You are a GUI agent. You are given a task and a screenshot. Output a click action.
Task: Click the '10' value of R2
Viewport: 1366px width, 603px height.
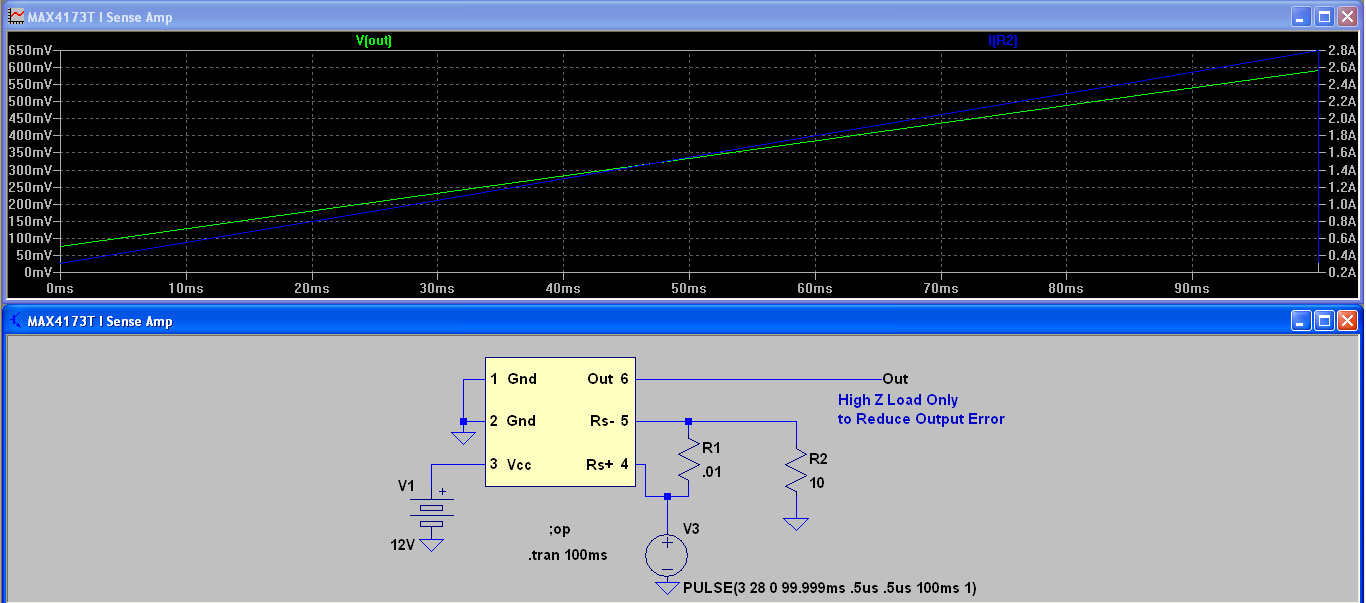click(x=817, y=482)
